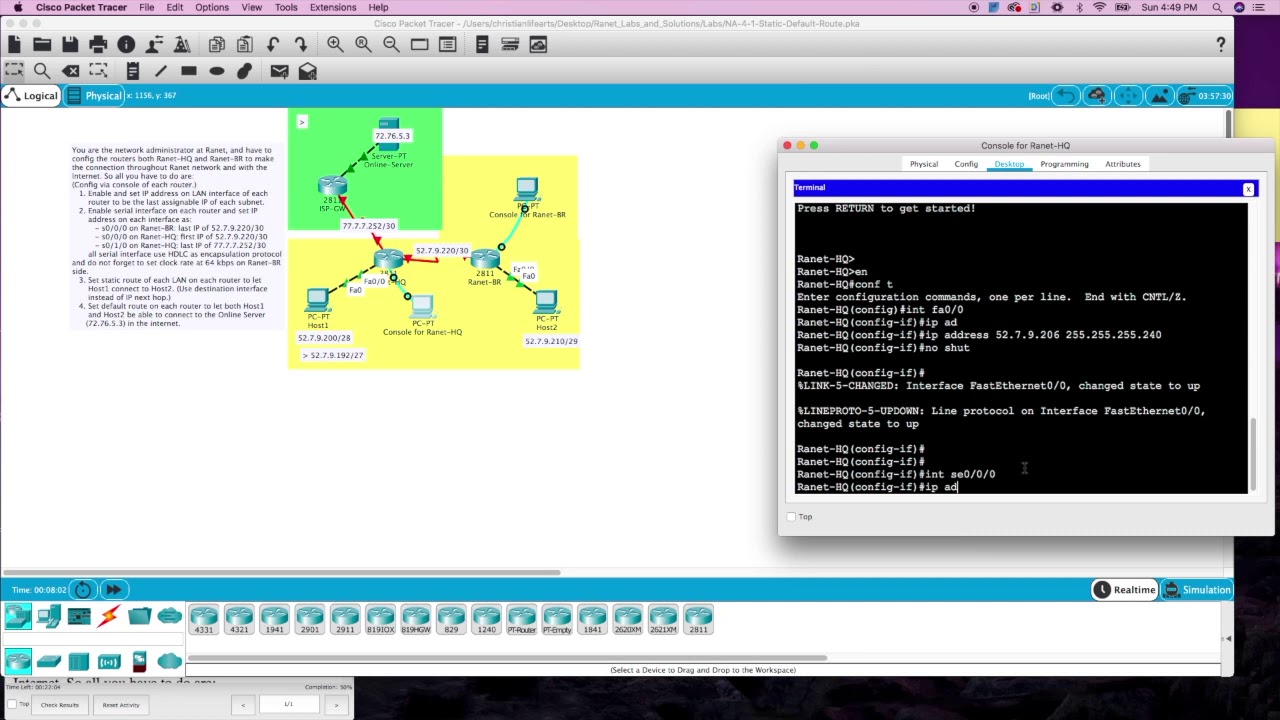Screen dimensions: 1280x720
Task: Select the Draw Line tool
Action: tap(160, 71)
